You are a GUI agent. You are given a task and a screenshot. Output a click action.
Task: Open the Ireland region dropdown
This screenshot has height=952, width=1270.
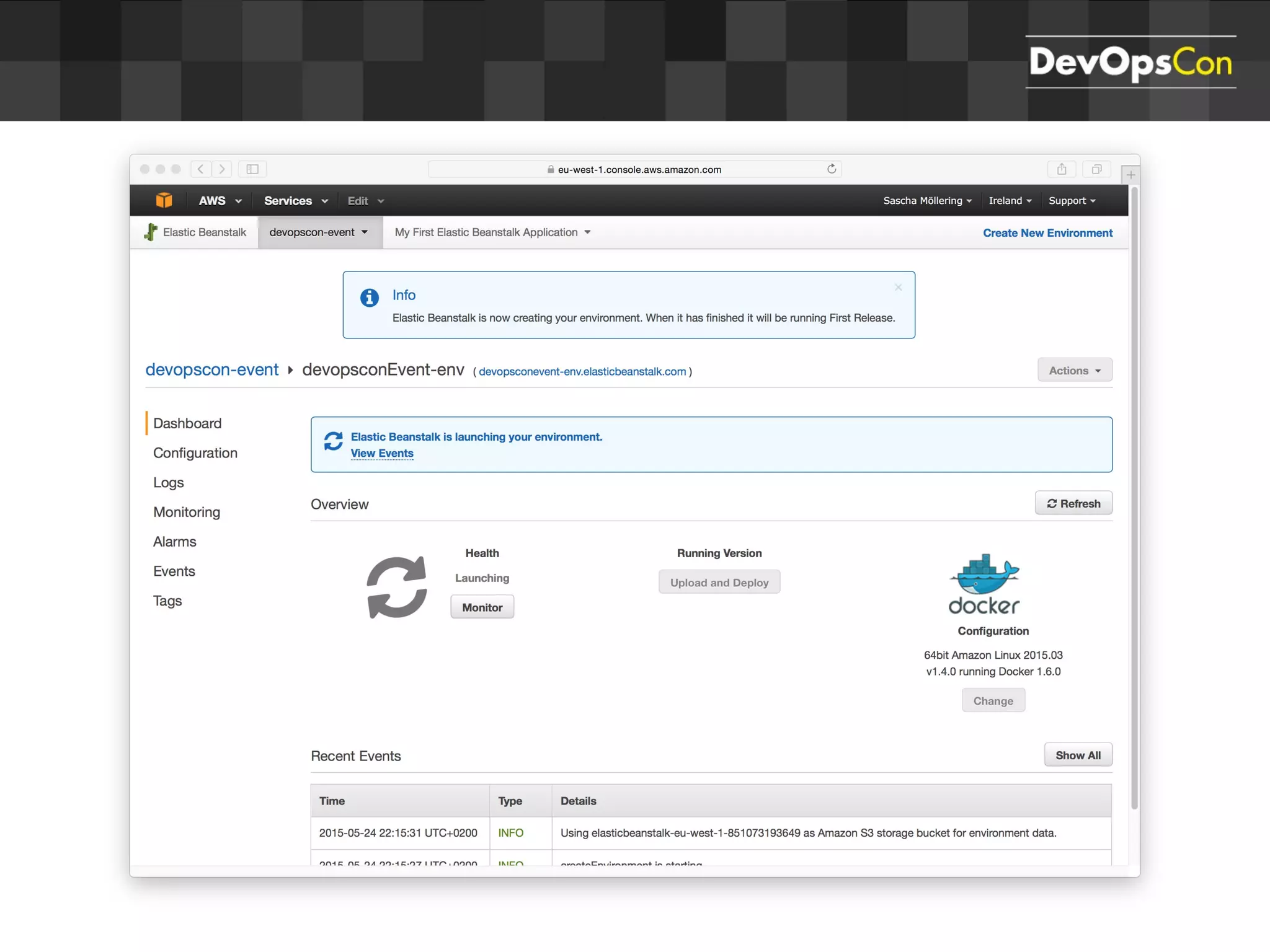1010,201
